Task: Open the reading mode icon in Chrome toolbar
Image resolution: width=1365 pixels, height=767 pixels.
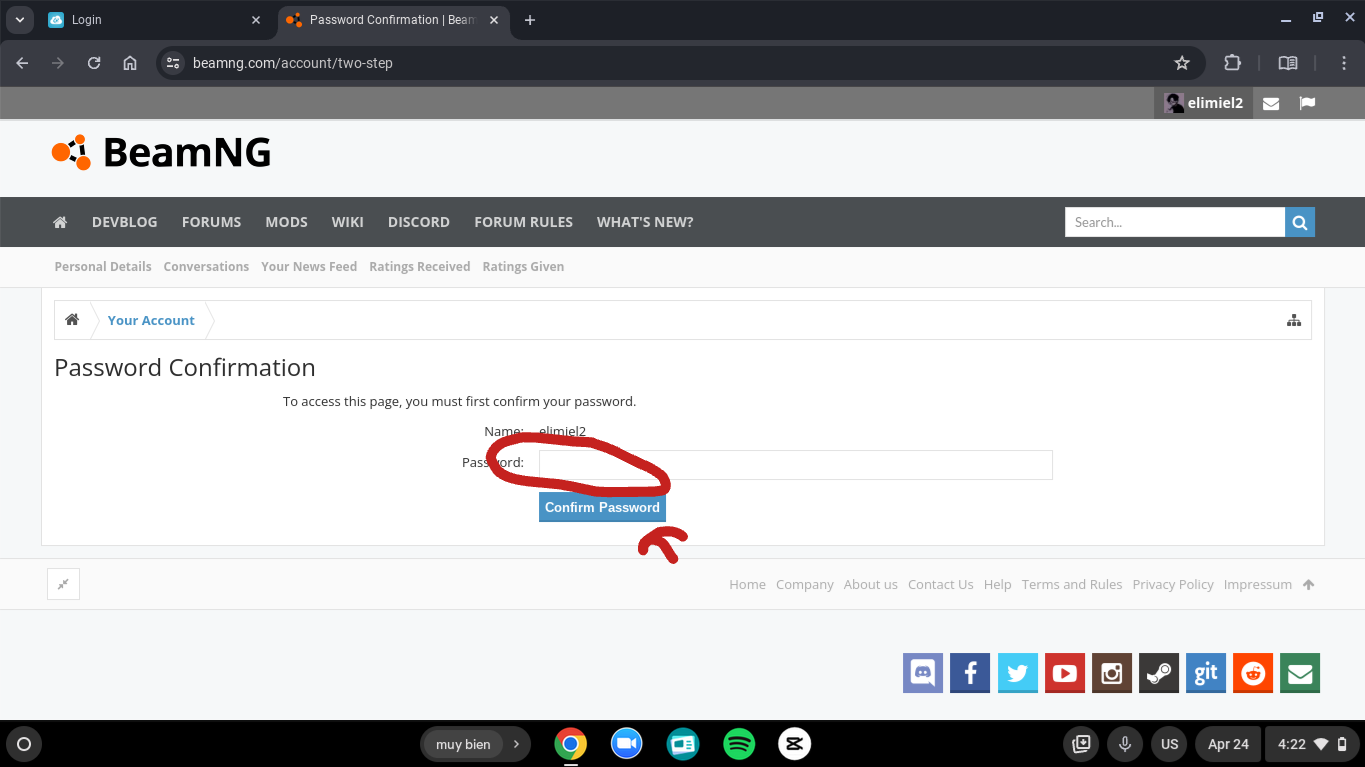Action: coord(1288,63)
